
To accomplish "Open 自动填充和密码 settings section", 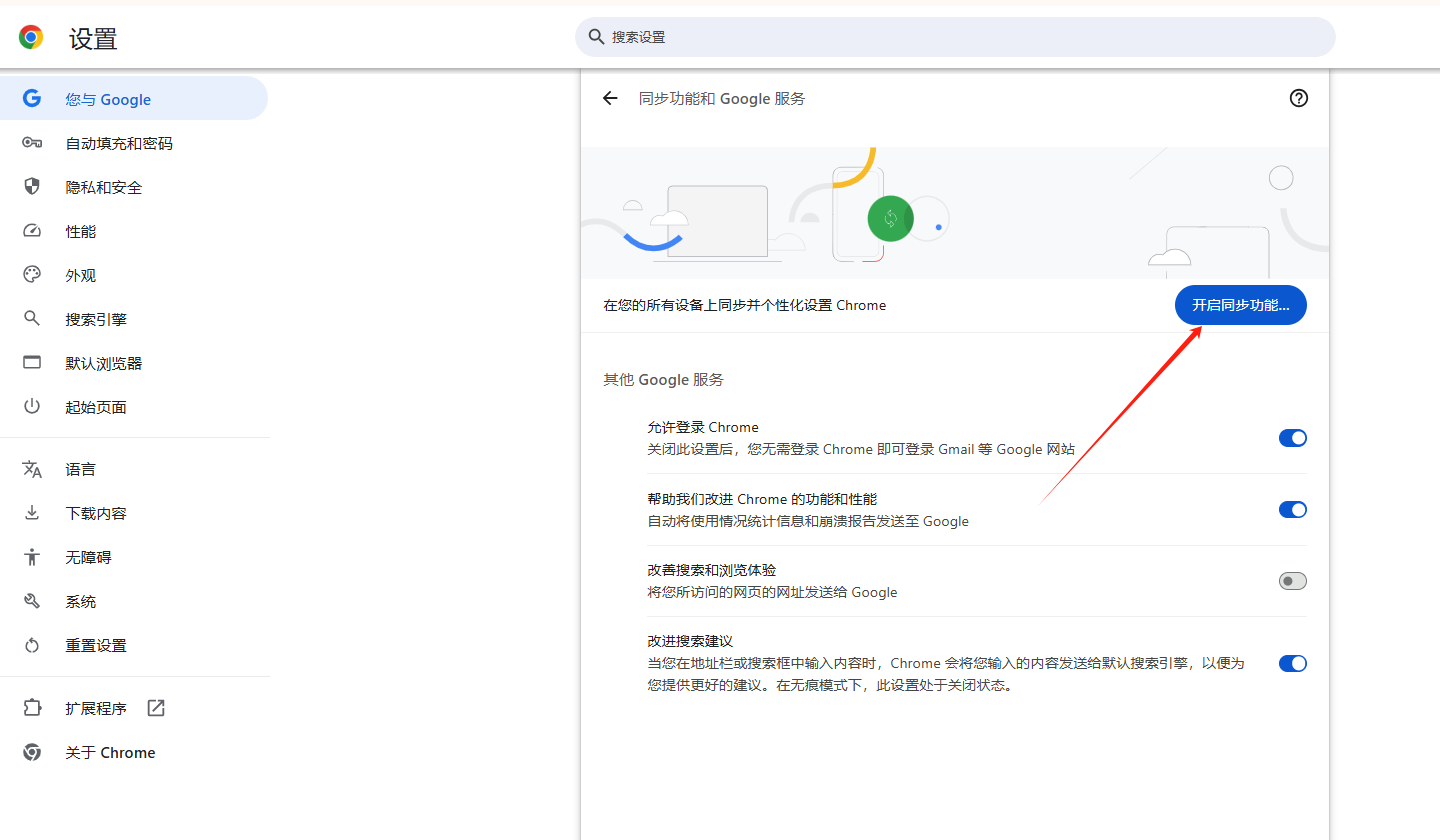I will pos(134,143).
